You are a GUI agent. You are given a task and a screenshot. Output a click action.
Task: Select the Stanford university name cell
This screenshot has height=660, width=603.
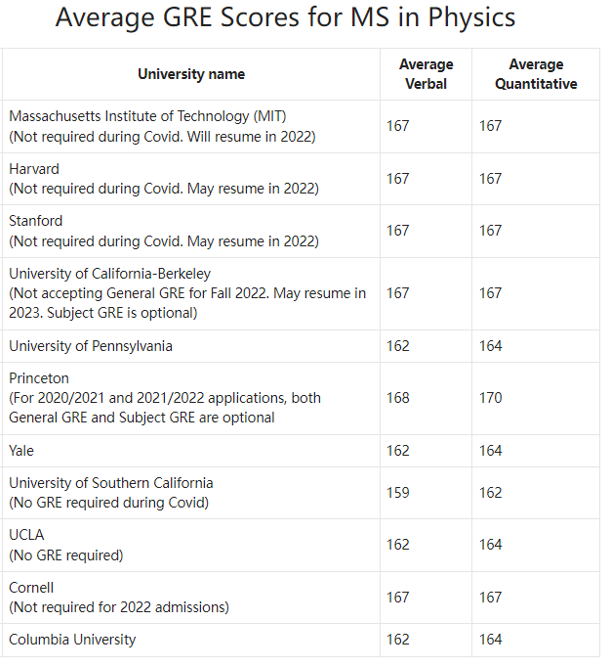[x=36, y=221]
